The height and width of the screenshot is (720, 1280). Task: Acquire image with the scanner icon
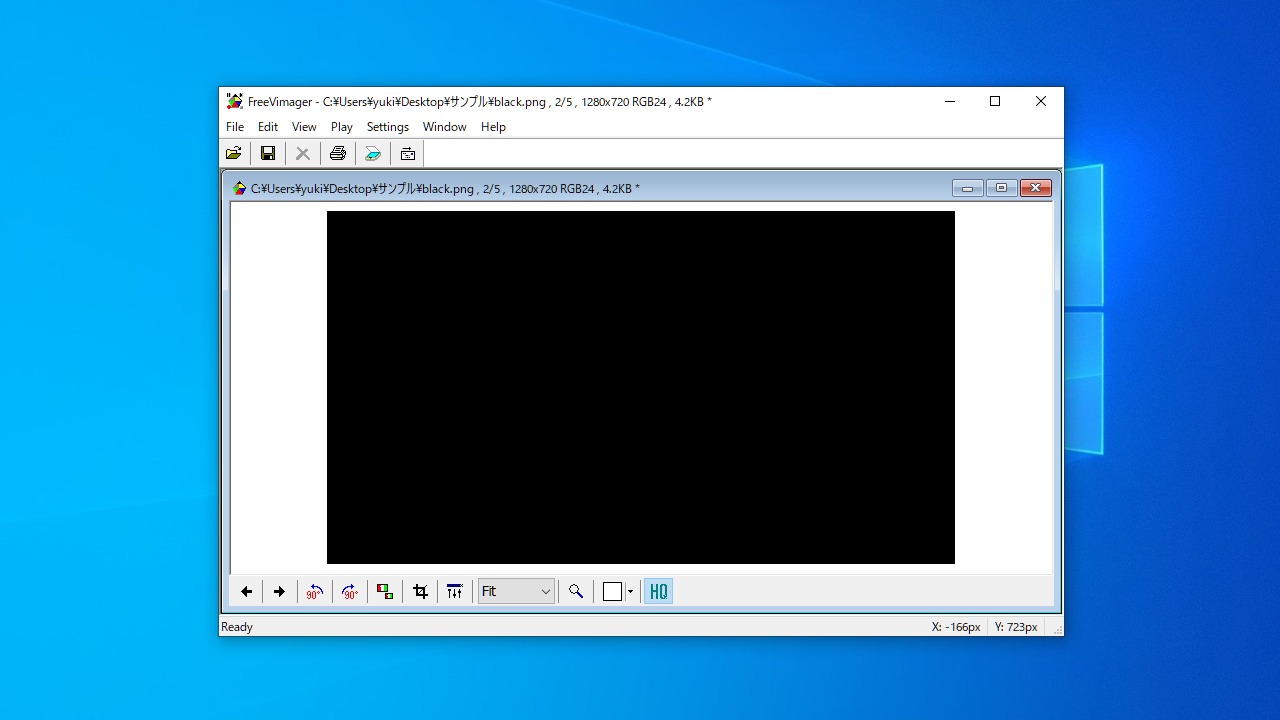tap(373, 153)
